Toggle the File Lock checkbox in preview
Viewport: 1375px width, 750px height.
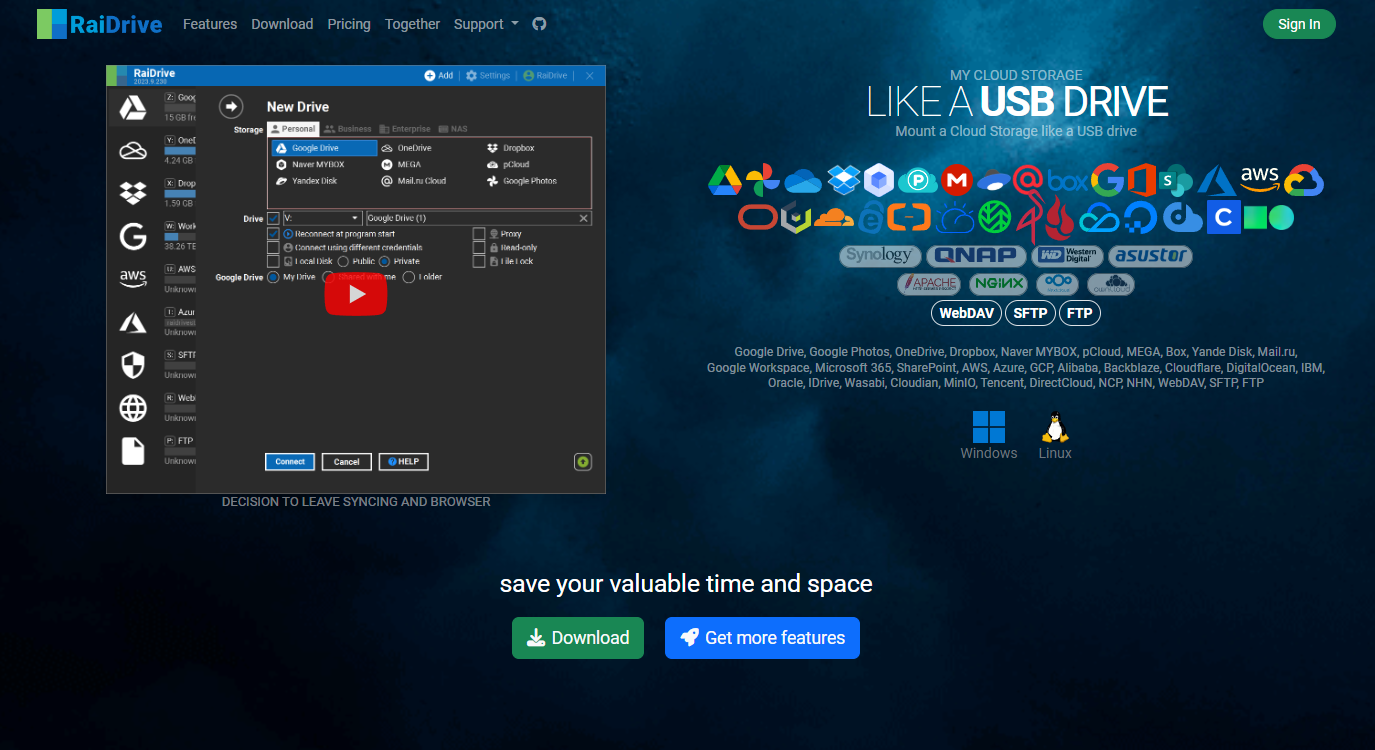pos(479,261)
